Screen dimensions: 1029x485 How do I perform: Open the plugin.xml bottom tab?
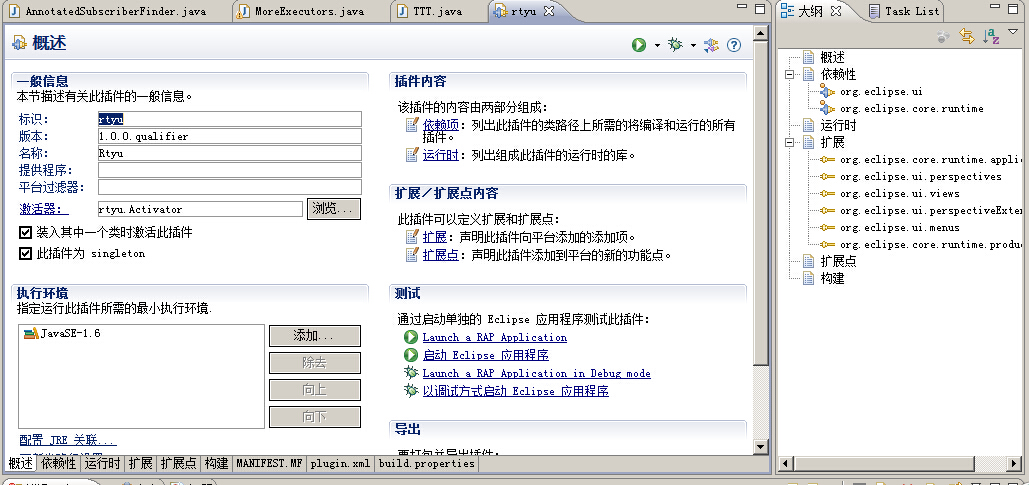pos(340,463)
